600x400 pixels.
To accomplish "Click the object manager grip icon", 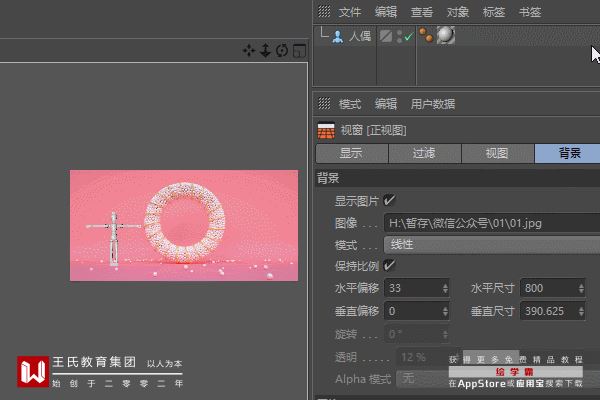I will [324, 11].
